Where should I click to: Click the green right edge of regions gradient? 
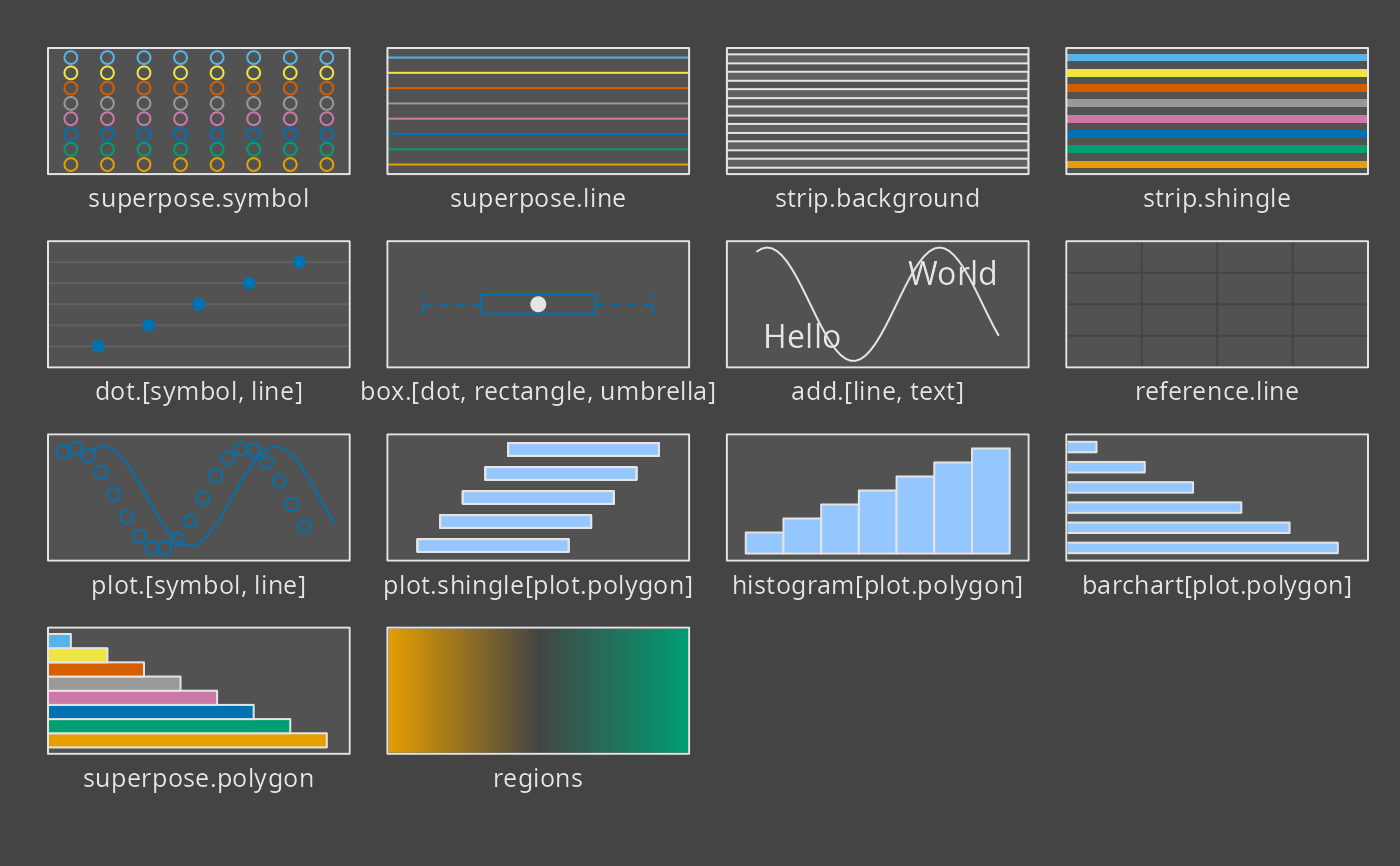[680, 690]
